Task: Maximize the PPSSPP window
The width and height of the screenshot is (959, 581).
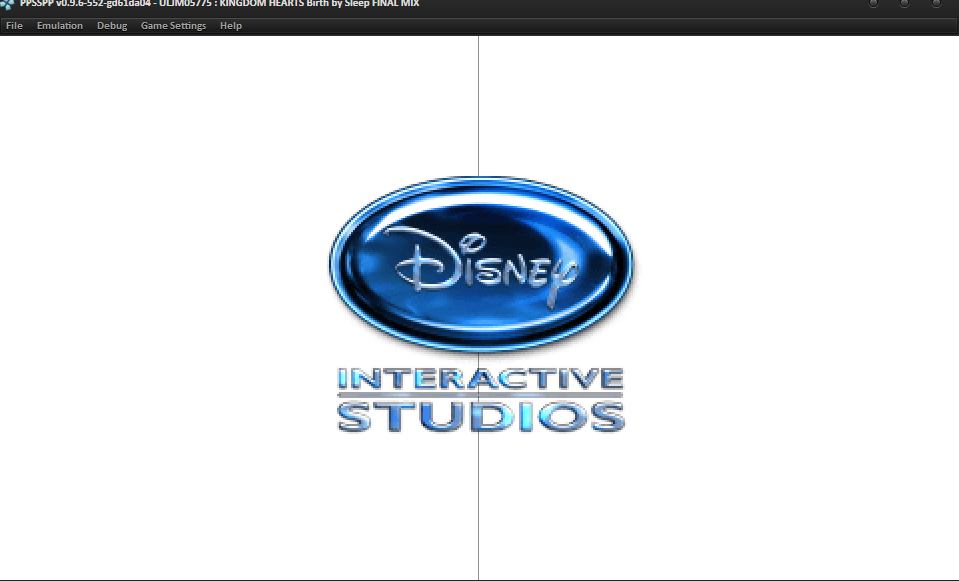Action: point(904,4)
